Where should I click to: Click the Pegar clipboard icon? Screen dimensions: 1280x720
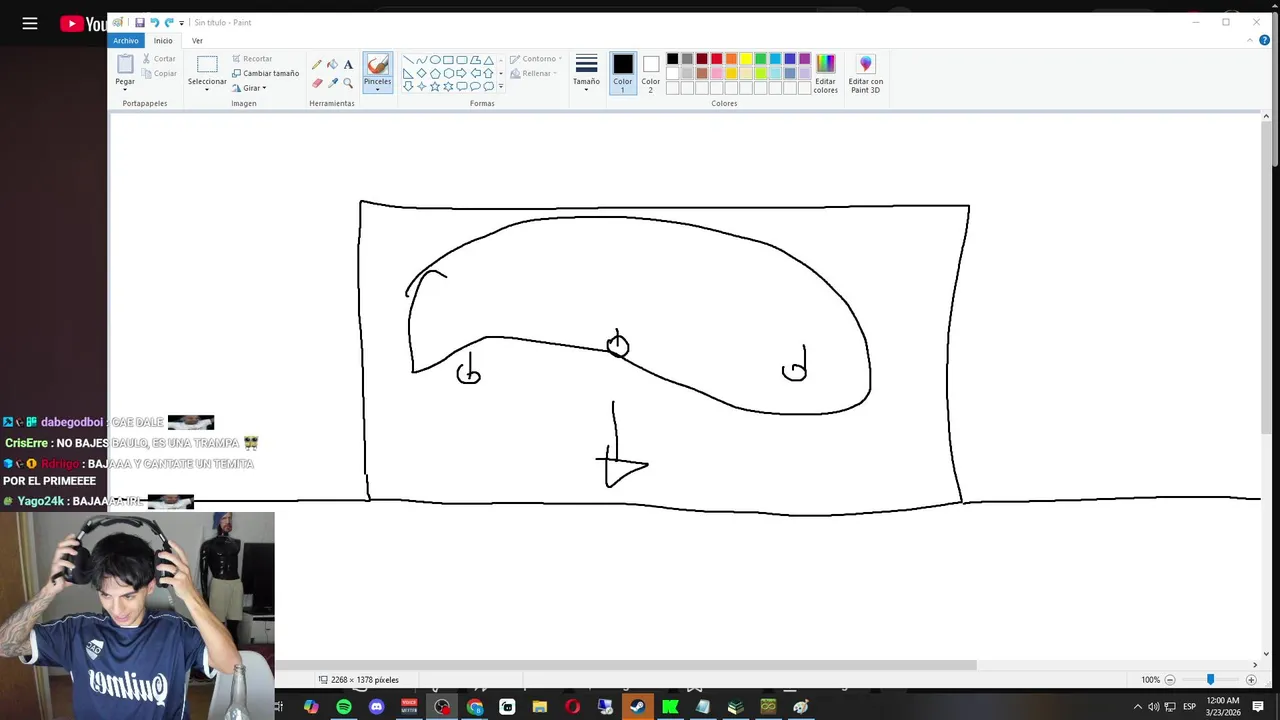[125, 64]
